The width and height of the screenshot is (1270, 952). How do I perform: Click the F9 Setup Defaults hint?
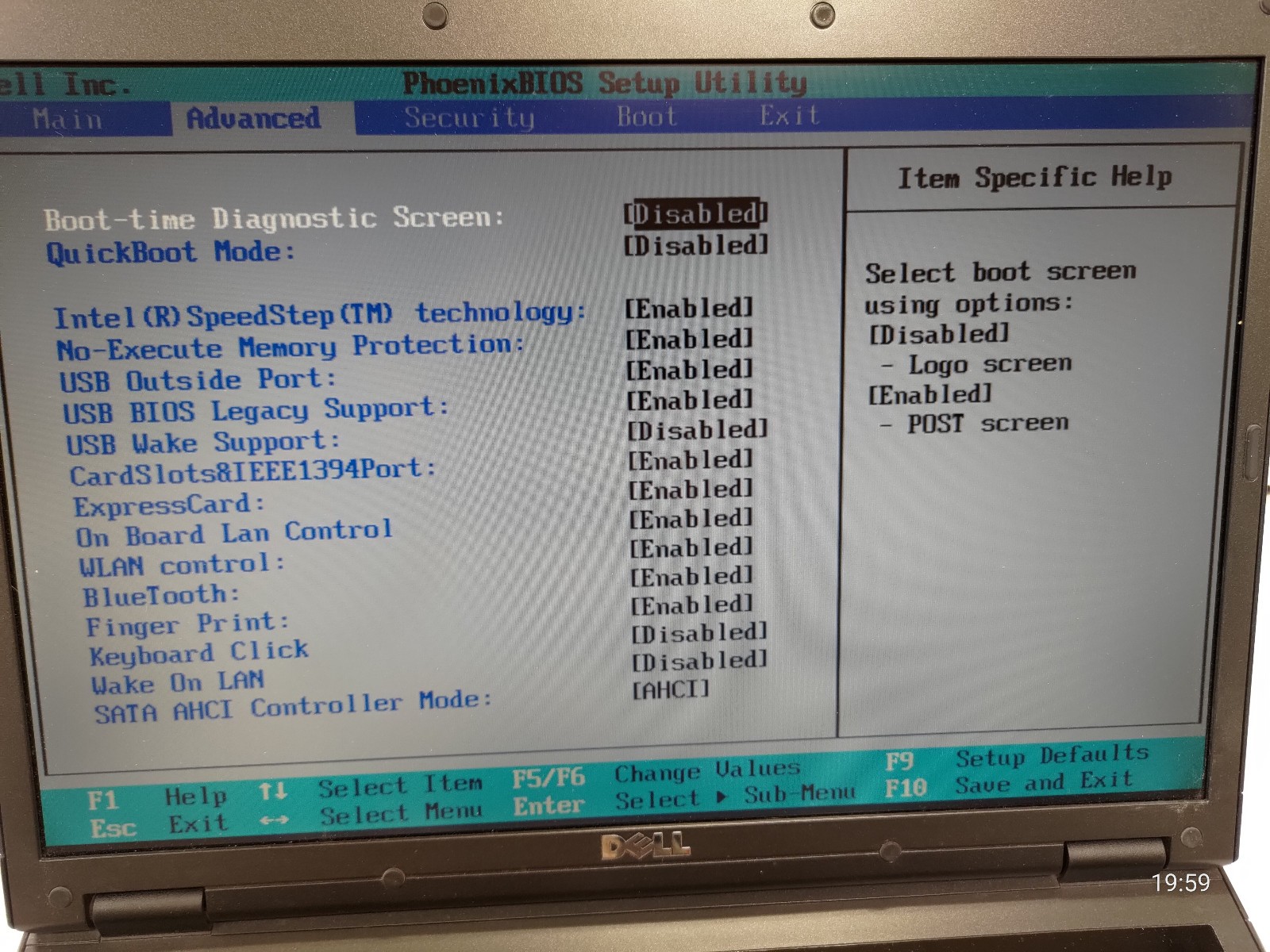pos(1018,757)
